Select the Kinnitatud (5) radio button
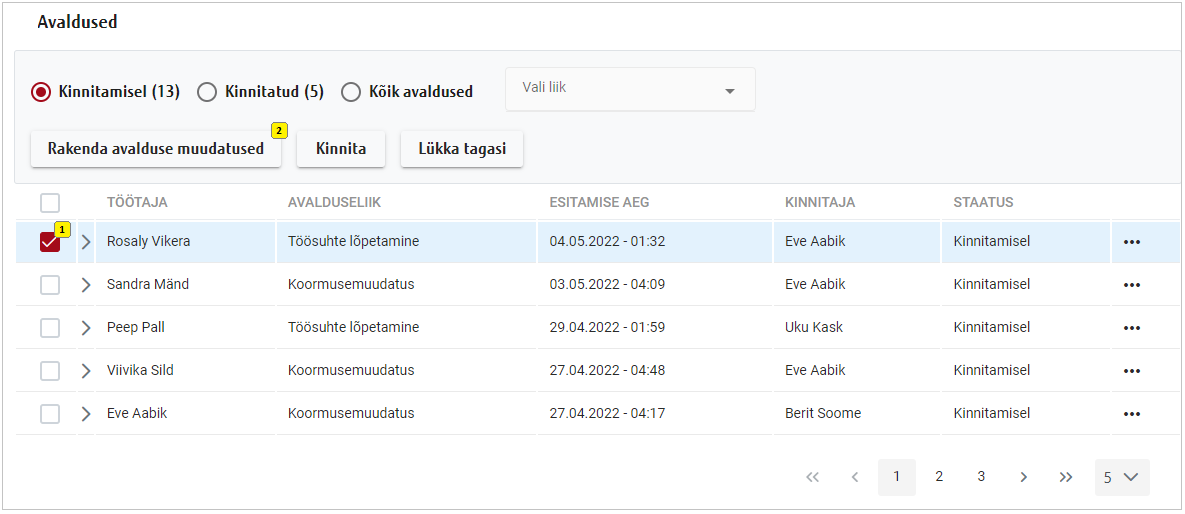This screenshot has height=514, width=1185. pyautogui.click(x=207, y=92)
